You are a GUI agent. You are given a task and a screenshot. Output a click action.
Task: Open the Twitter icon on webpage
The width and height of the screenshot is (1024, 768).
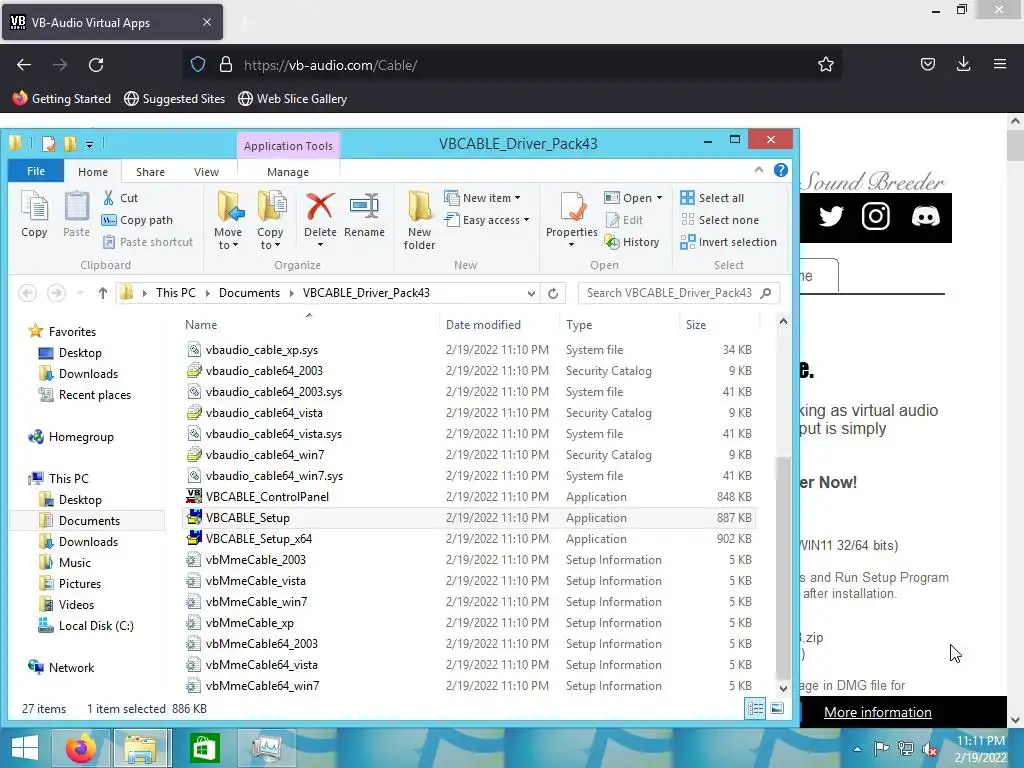tap(831, 216)
